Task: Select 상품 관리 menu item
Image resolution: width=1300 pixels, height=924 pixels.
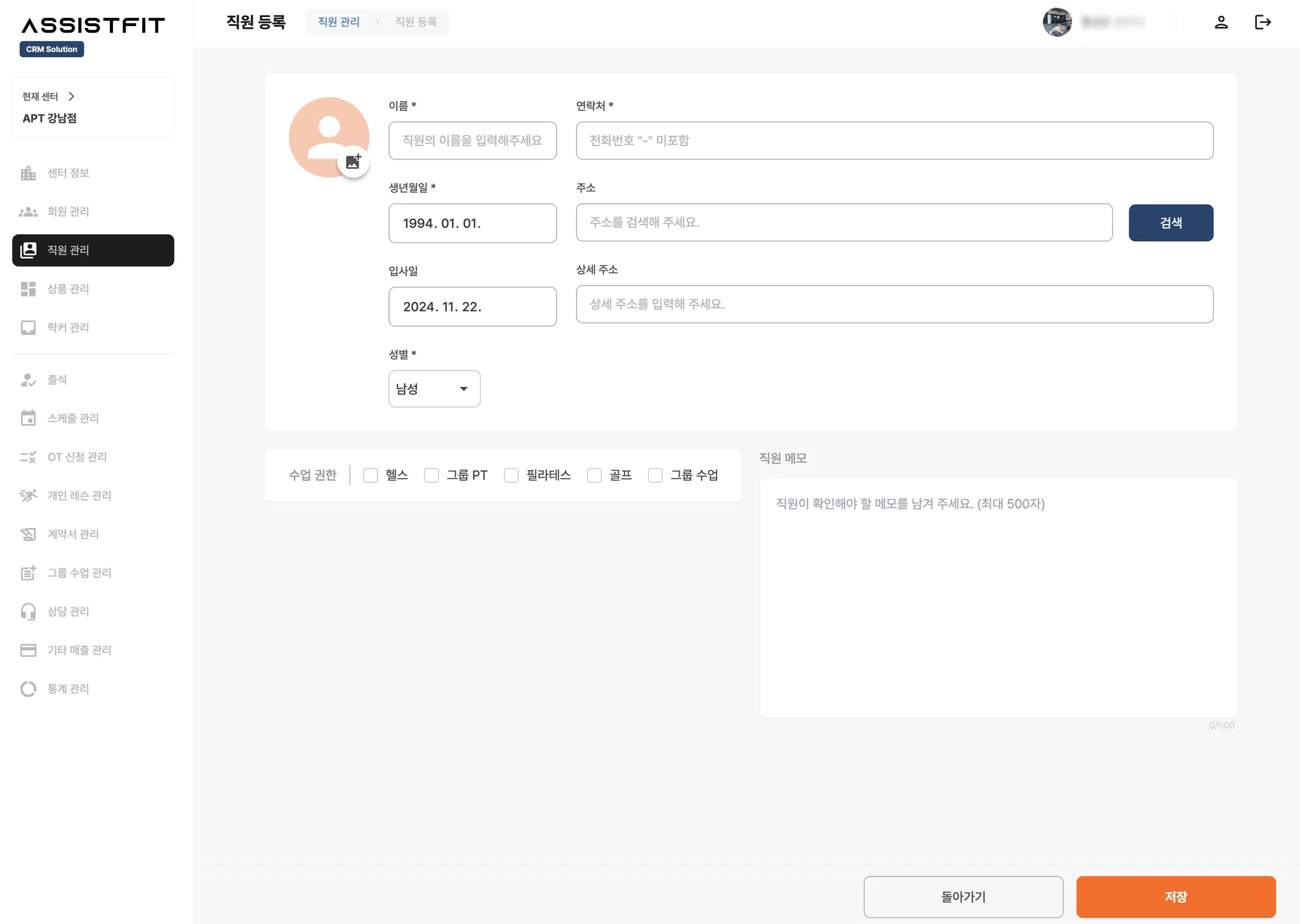Action: pyautogui.click(x=68, y=289)
